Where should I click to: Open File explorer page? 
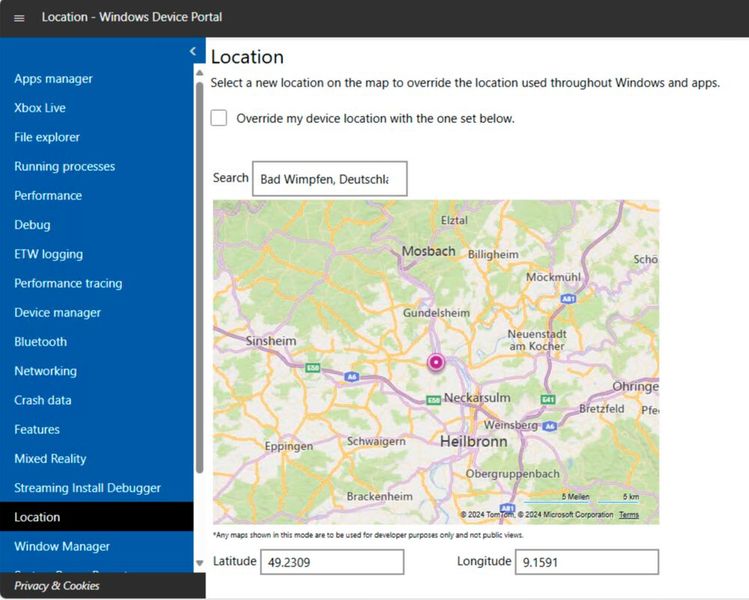(47, 137)
